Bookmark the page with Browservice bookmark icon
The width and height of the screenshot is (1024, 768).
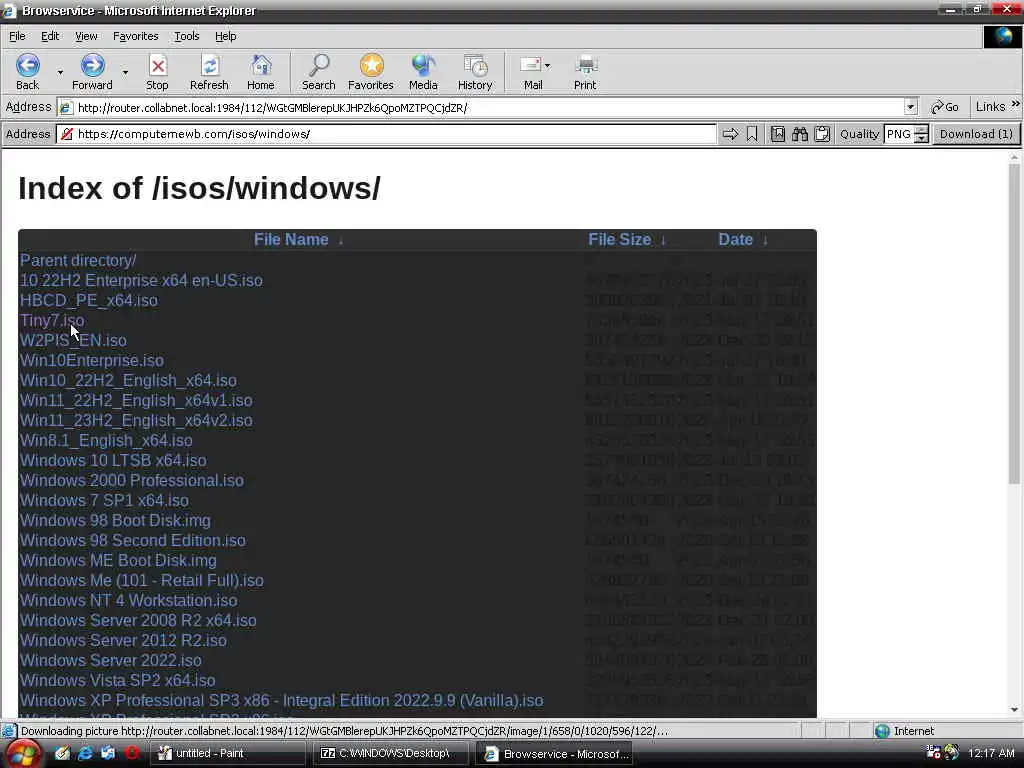[752, 134]
